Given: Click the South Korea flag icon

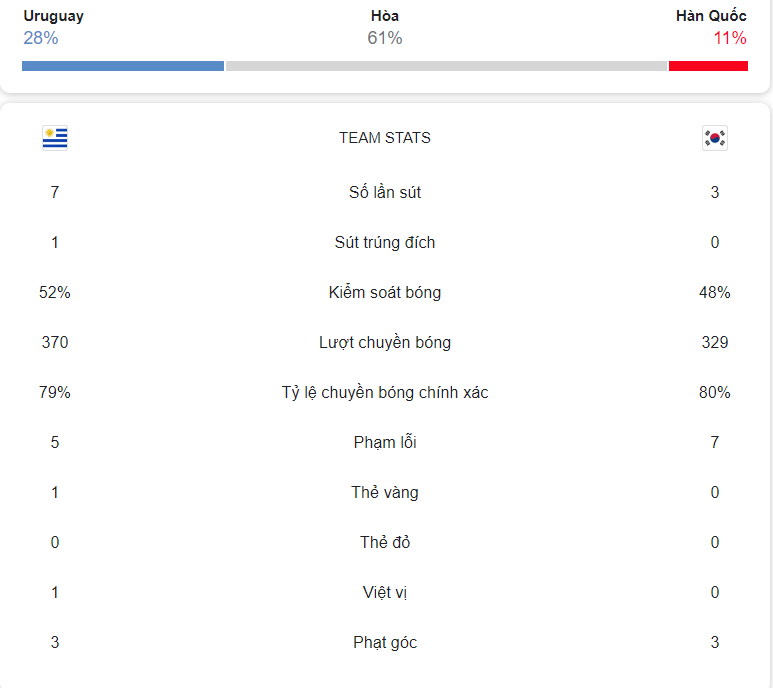Looking at the screenshot, I should point(714,138).
